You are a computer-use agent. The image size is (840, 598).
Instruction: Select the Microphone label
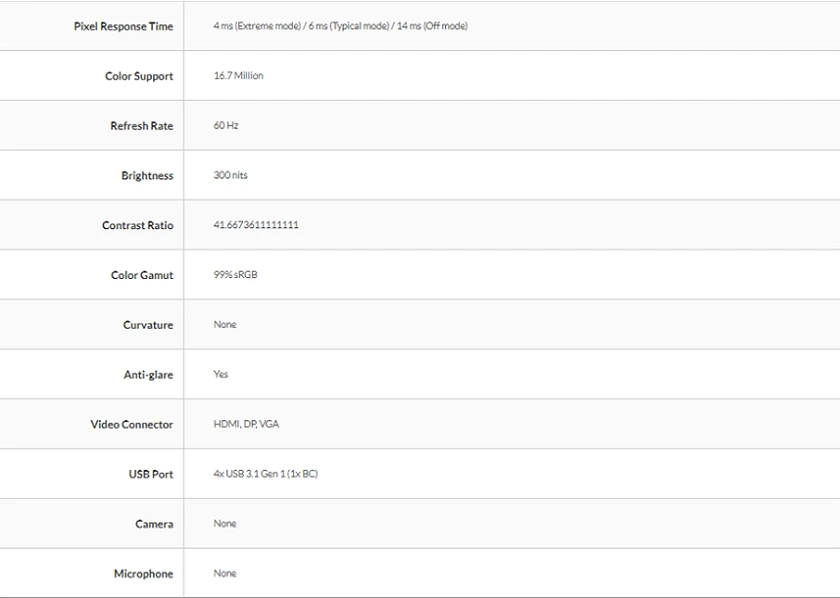tap(144, 574)
